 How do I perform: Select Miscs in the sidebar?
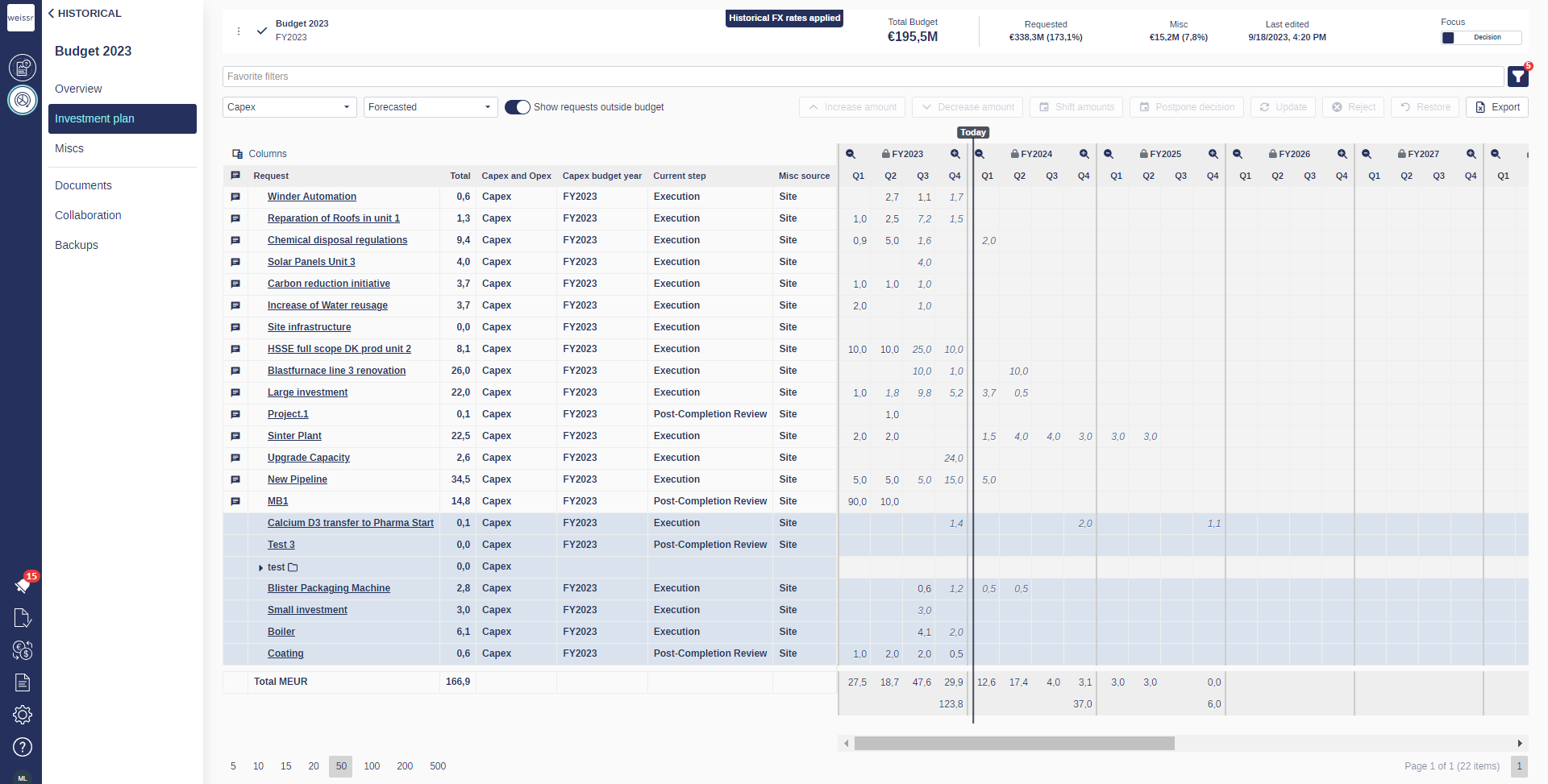point(69,148)
